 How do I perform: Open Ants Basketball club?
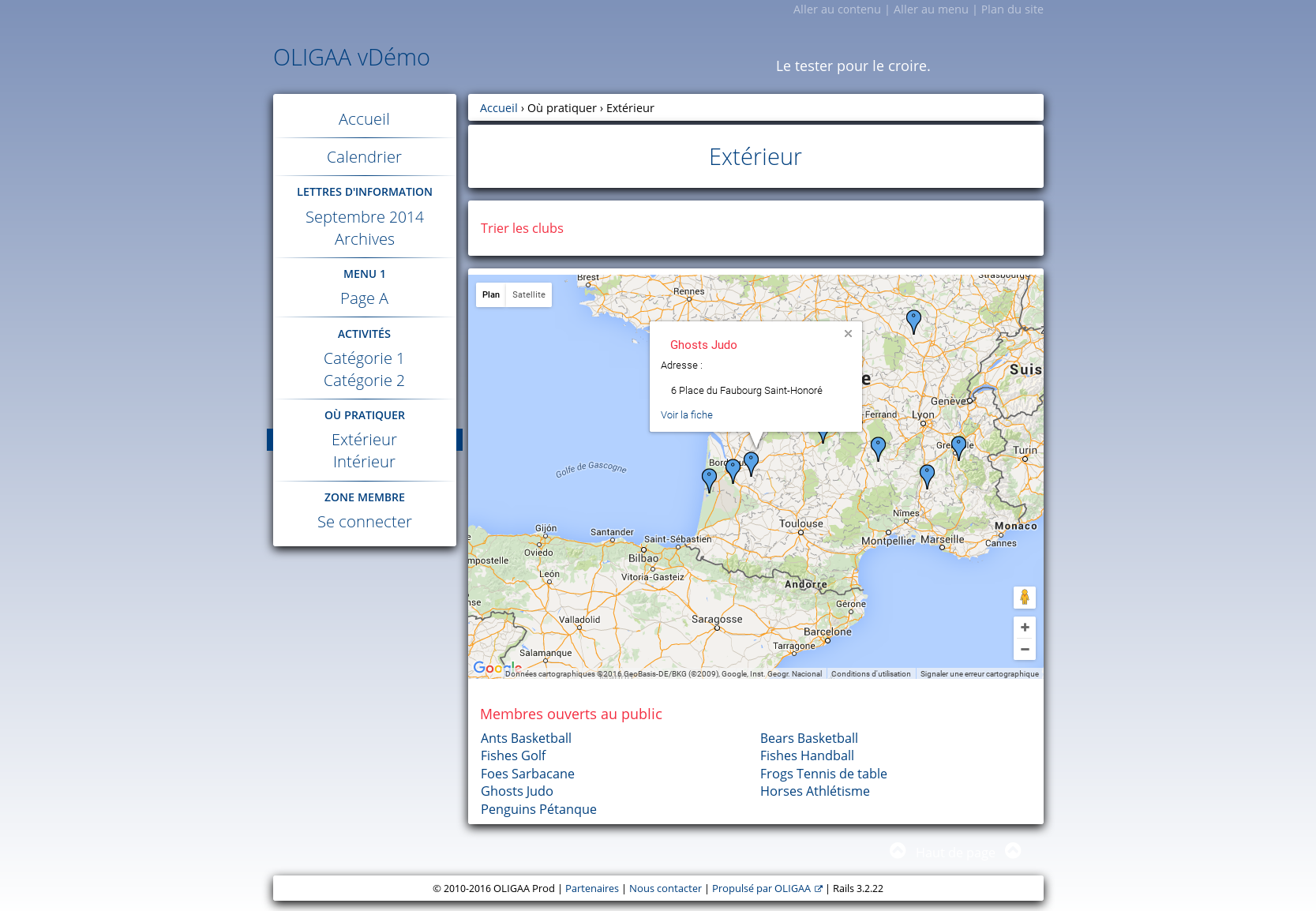tap(526, 738)
